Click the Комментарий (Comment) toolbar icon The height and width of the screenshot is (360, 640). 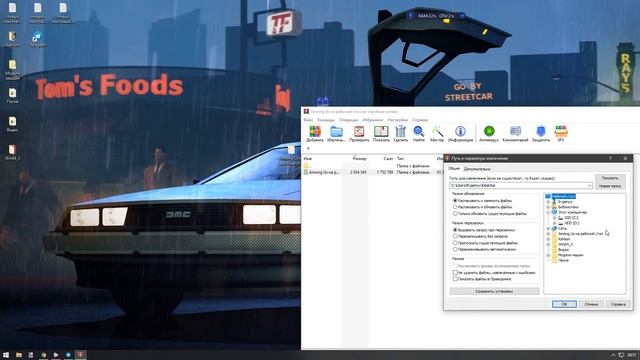click(x=515, y=133)
